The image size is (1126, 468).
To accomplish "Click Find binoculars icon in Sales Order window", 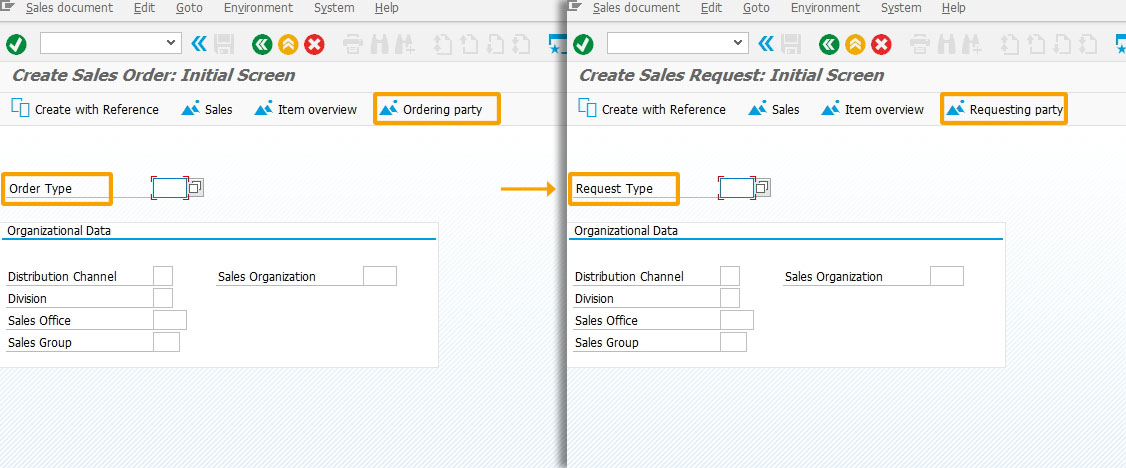I will (379, 45).
